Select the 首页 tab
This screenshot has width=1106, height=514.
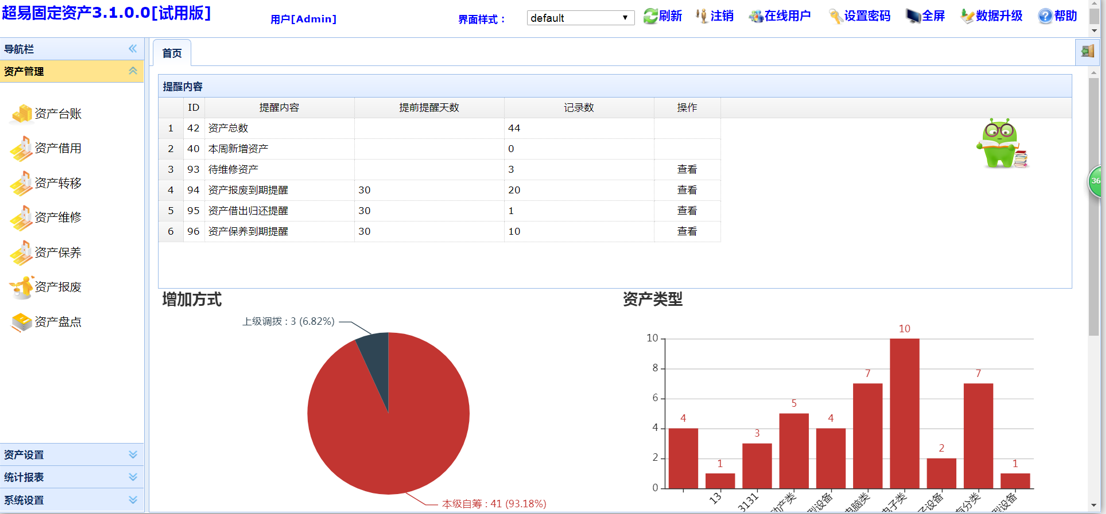[171, 53]
